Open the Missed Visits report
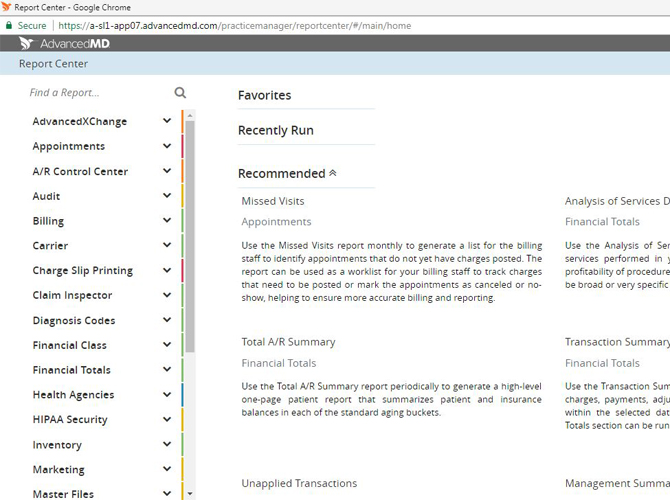This screenshot has height=500, width=670. coord(273,202)
